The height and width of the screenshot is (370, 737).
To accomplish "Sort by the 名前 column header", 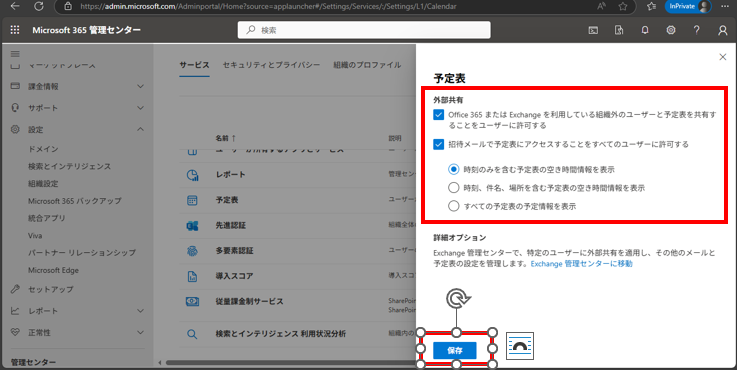I will tap(226, 138).
